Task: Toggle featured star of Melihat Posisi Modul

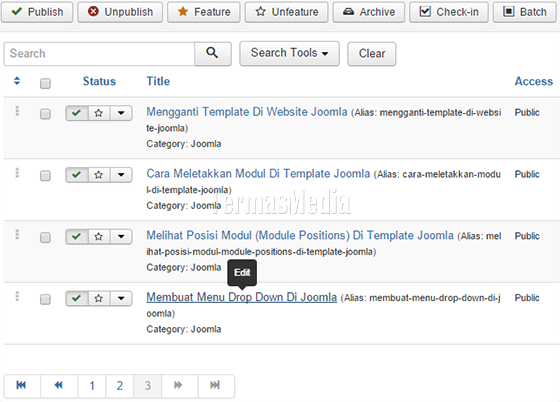Action: 99,236
